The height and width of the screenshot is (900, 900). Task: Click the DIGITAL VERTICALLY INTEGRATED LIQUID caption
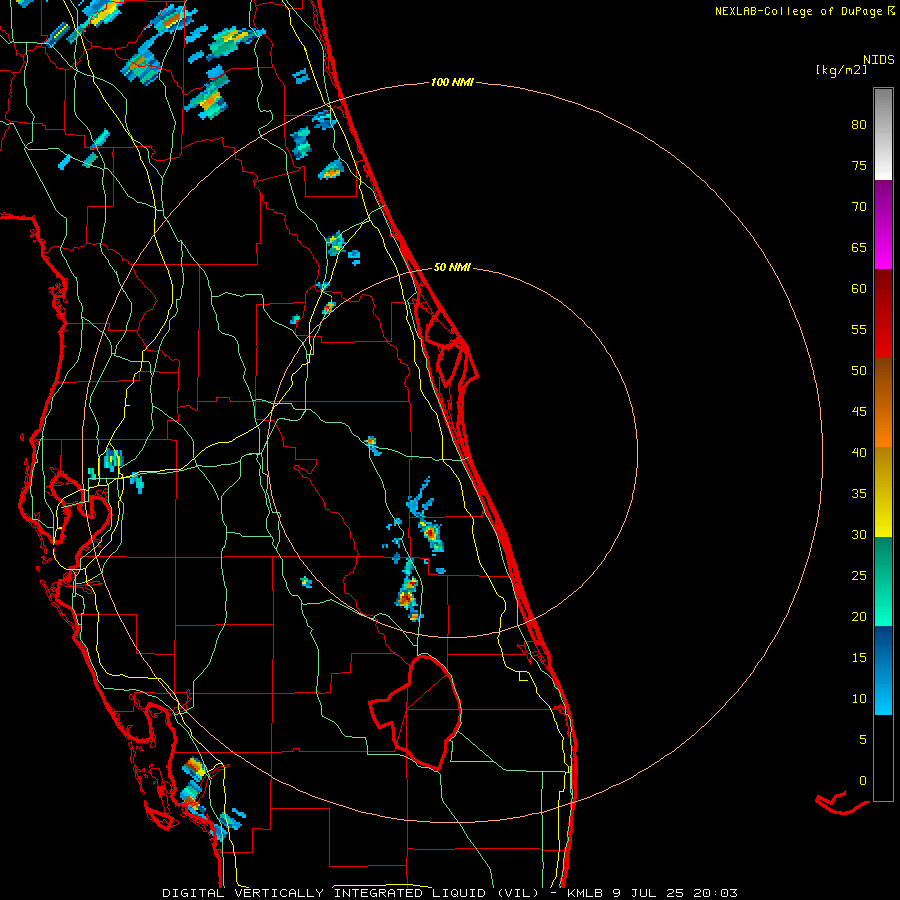(x=351, y=893)
